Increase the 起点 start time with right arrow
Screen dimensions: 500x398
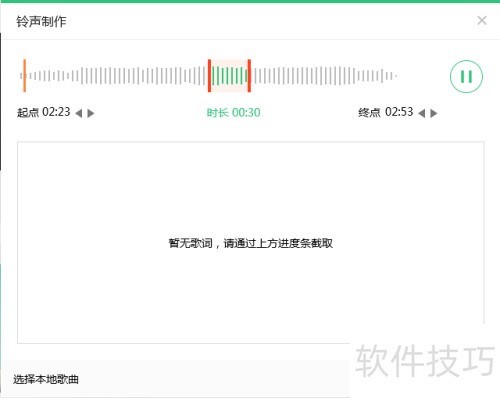click(x=91, y=113)
